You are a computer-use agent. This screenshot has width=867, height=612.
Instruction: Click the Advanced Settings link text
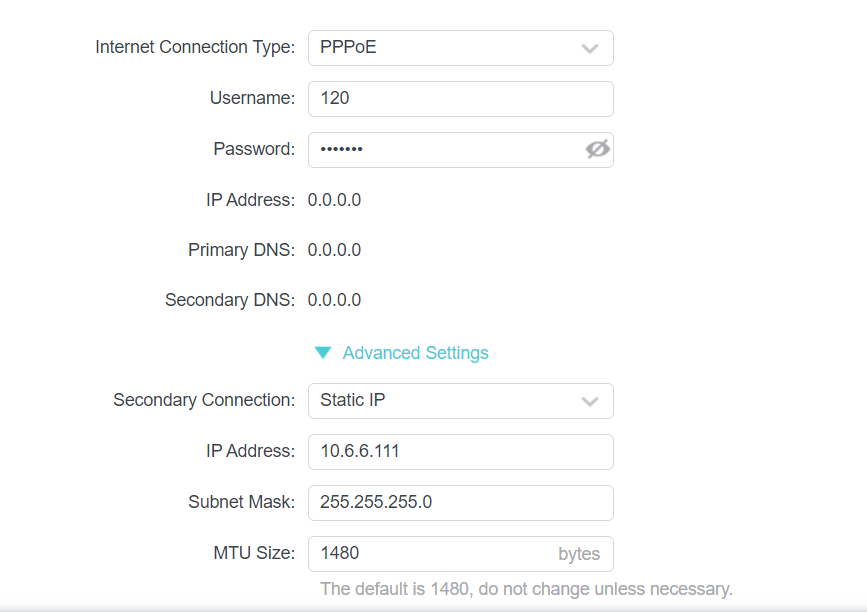click(x=415, y=353)
